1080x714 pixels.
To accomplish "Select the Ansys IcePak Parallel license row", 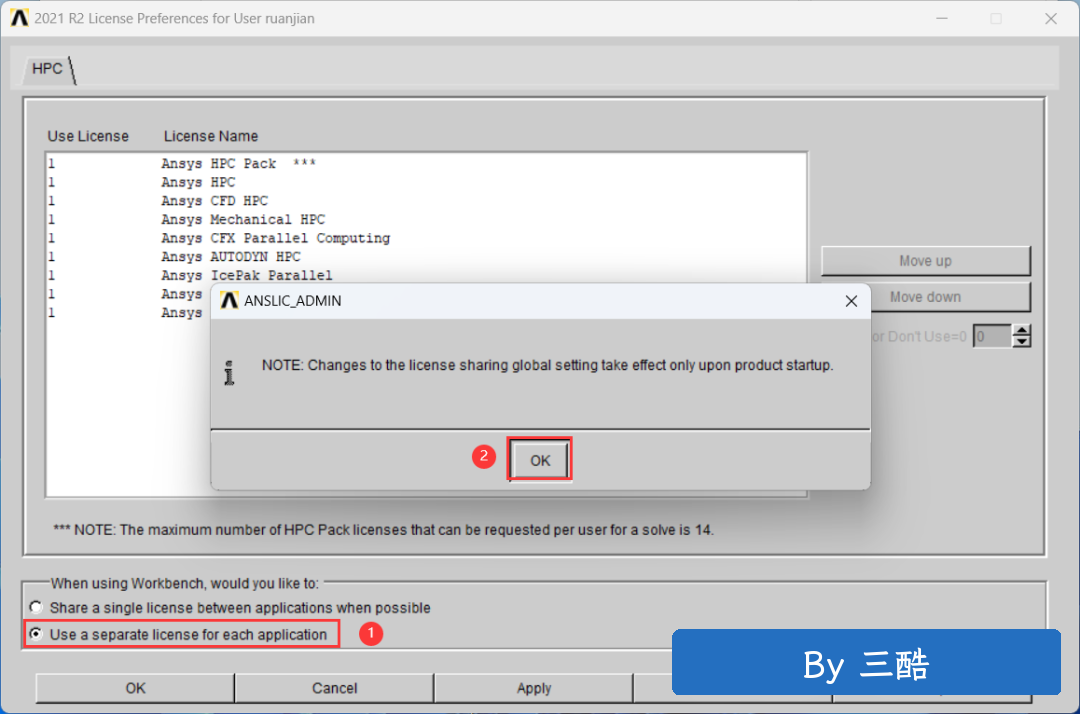I will tap(426, 275).
